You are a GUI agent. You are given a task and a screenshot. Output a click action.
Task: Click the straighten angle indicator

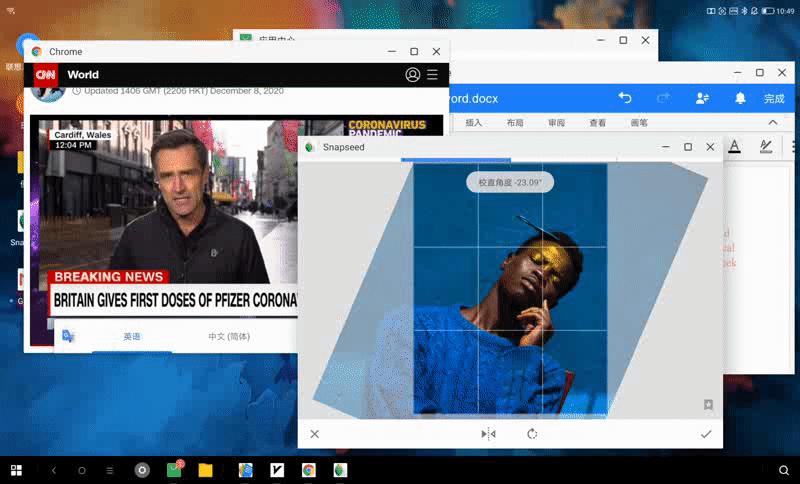pos(509,183)
